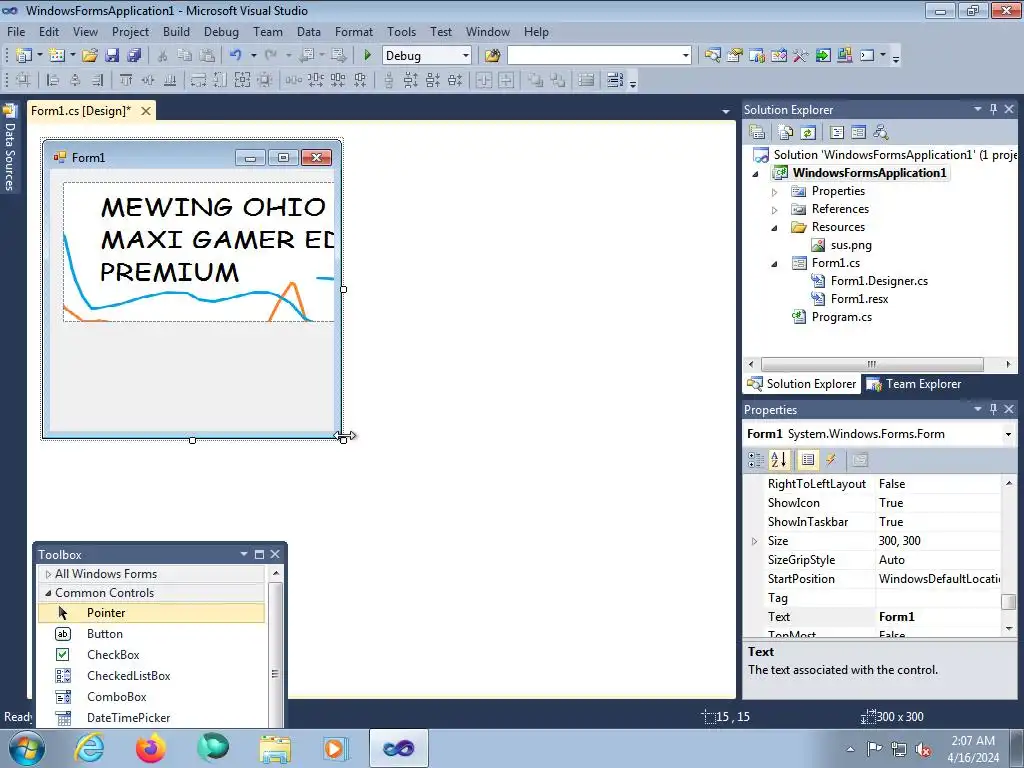Open the Tools menu
The image size is (1024, 768).
click(x=401, y=31)
